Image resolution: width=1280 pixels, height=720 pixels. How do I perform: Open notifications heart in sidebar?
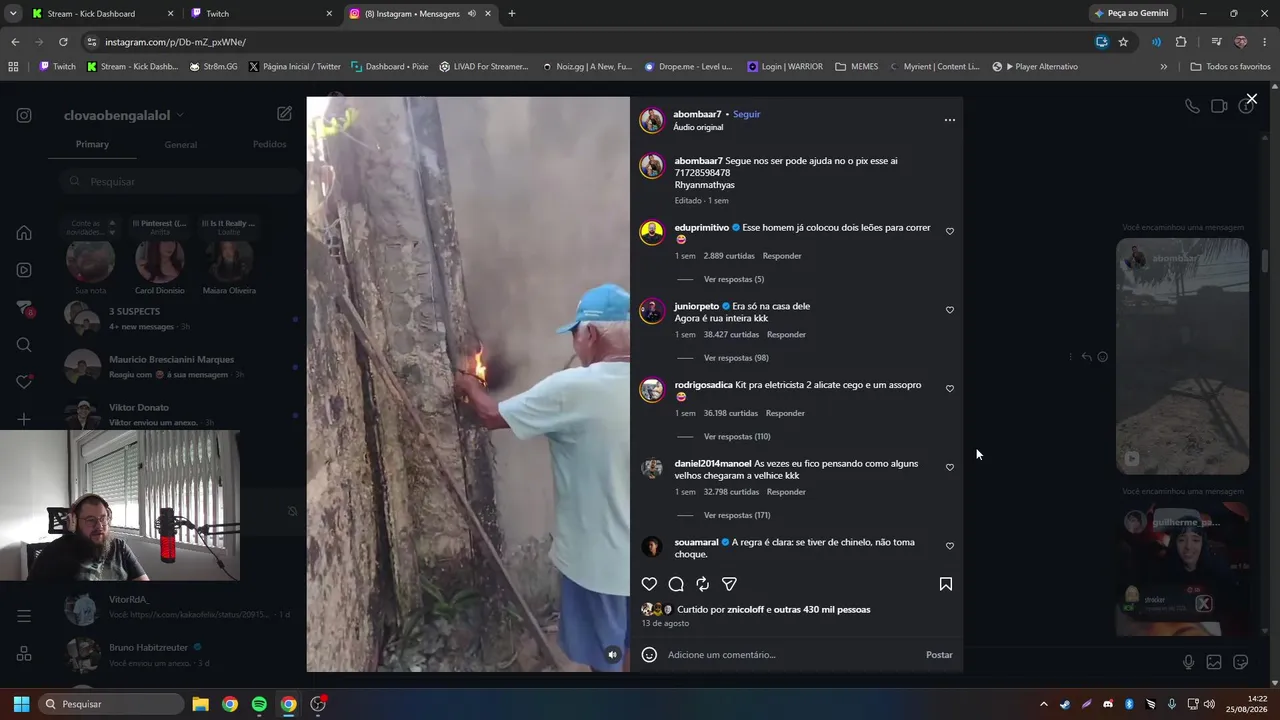24,382
